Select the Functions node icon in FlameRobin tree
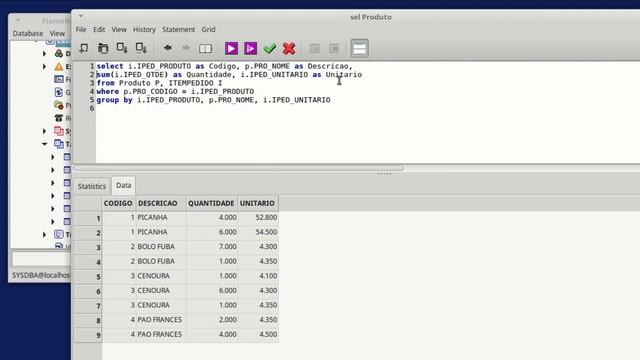The image size is (640, 360). pos(59,79)
